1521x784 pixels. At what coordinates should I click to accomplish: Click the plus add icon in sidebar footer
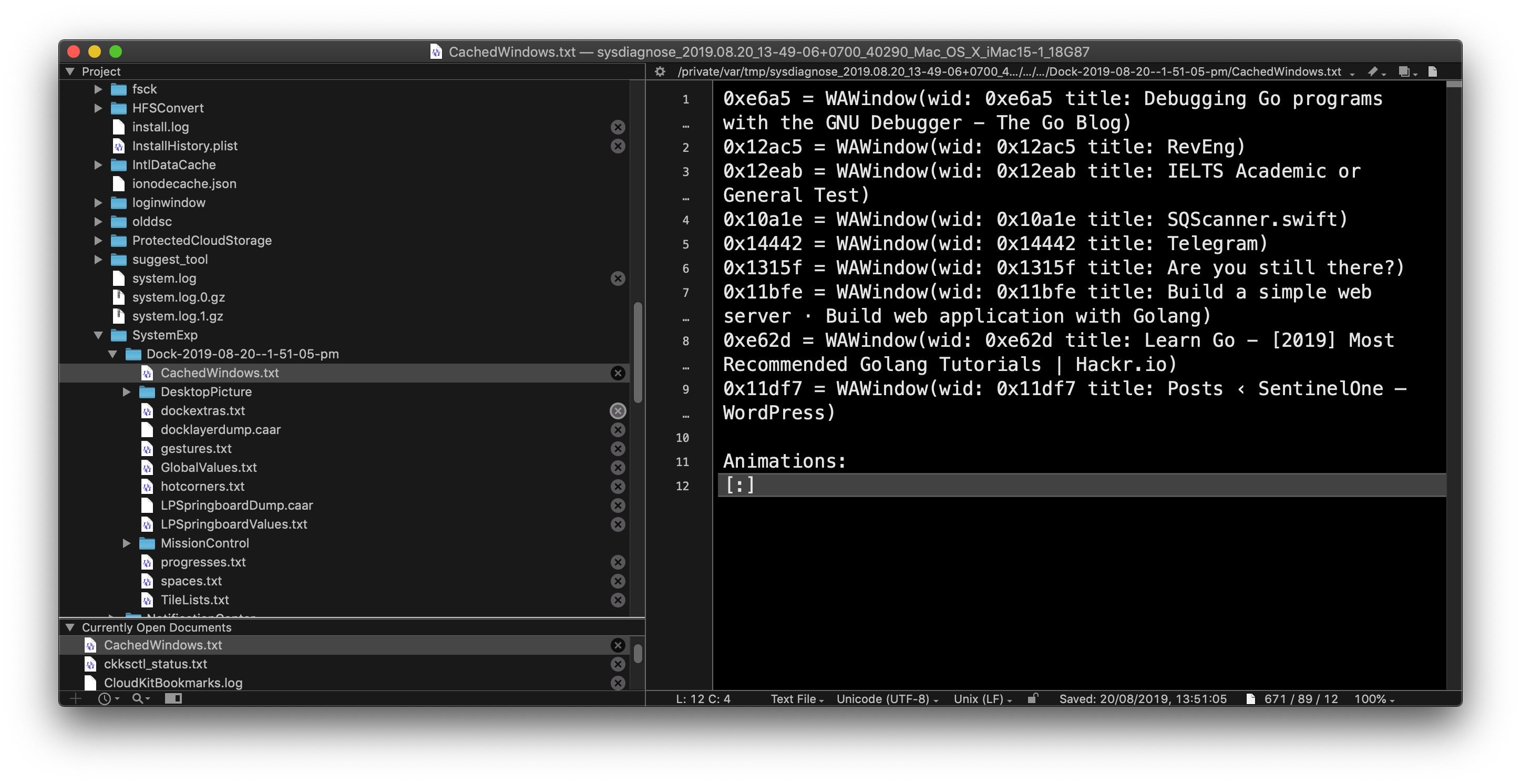(76, 699)
